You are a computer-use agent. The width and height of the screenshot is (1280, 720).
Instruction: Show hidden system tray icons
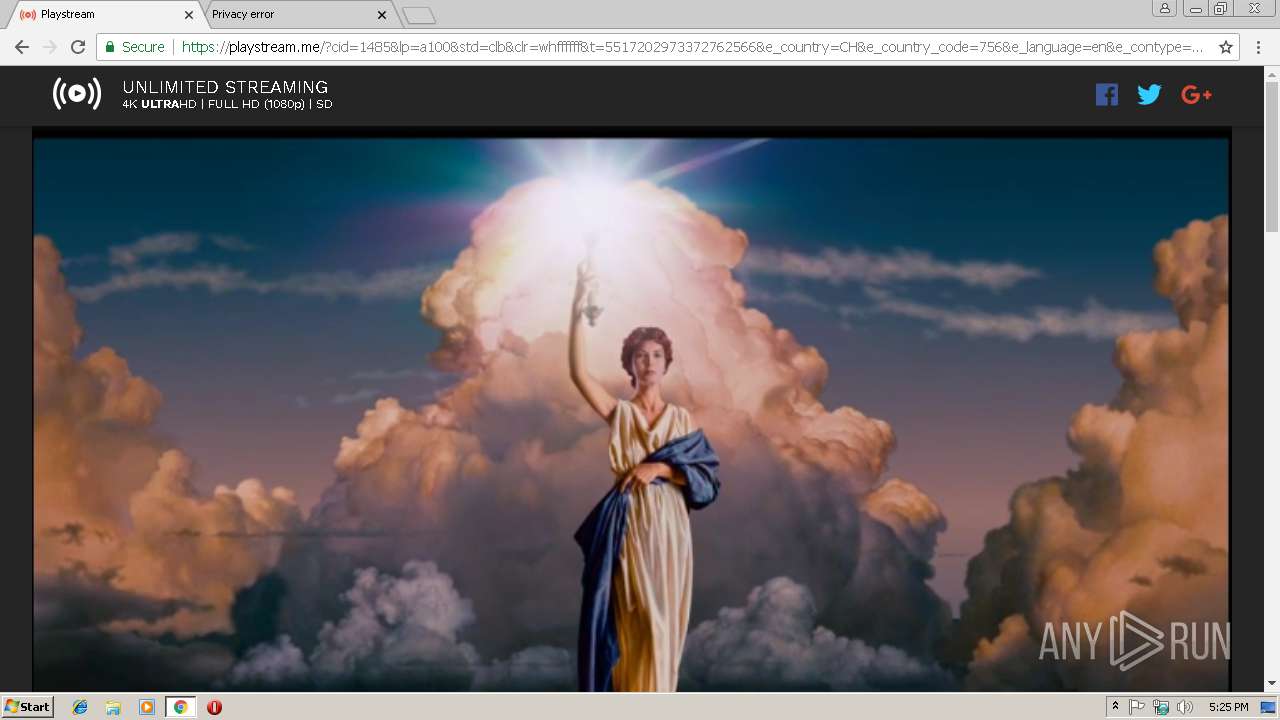click(x=1115, y=707)
